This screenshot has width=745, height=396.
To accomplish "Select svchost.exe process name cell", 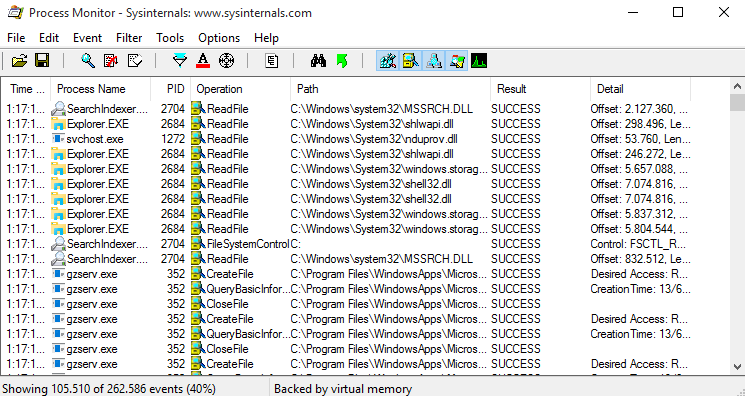I will pos(95,139).
